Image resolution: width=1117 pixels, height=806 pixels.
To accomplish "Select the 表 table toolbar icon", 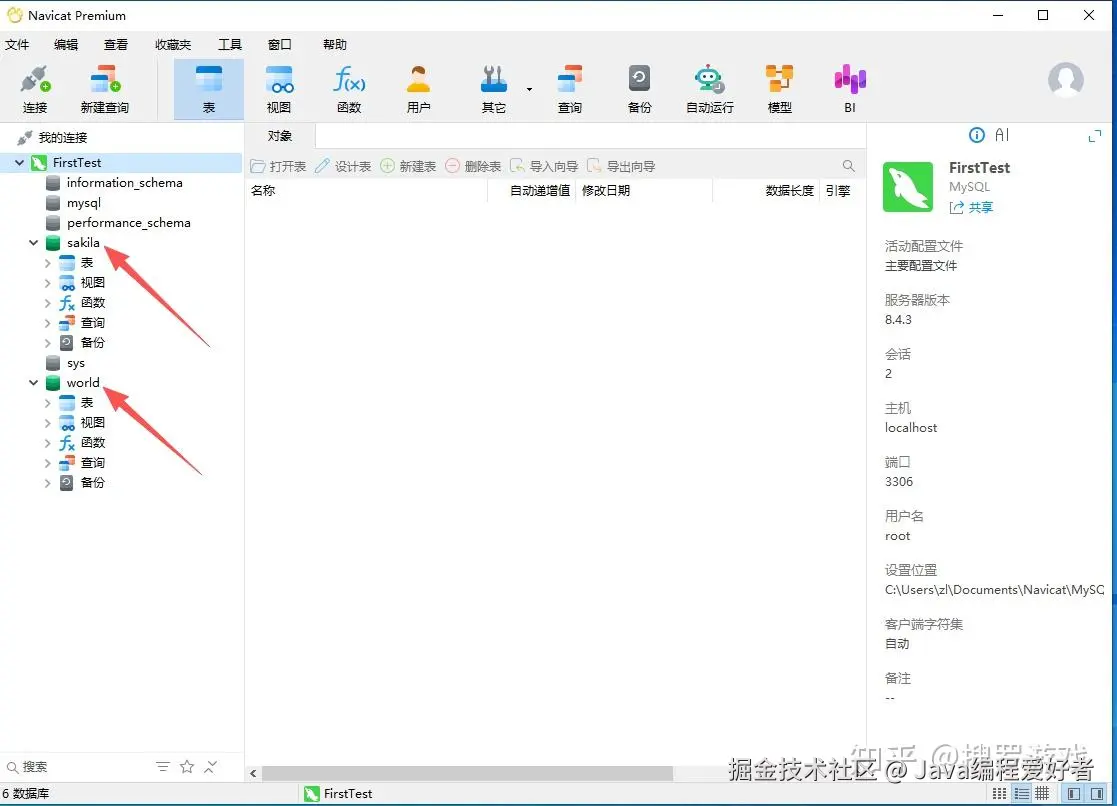I will (209, 89).
